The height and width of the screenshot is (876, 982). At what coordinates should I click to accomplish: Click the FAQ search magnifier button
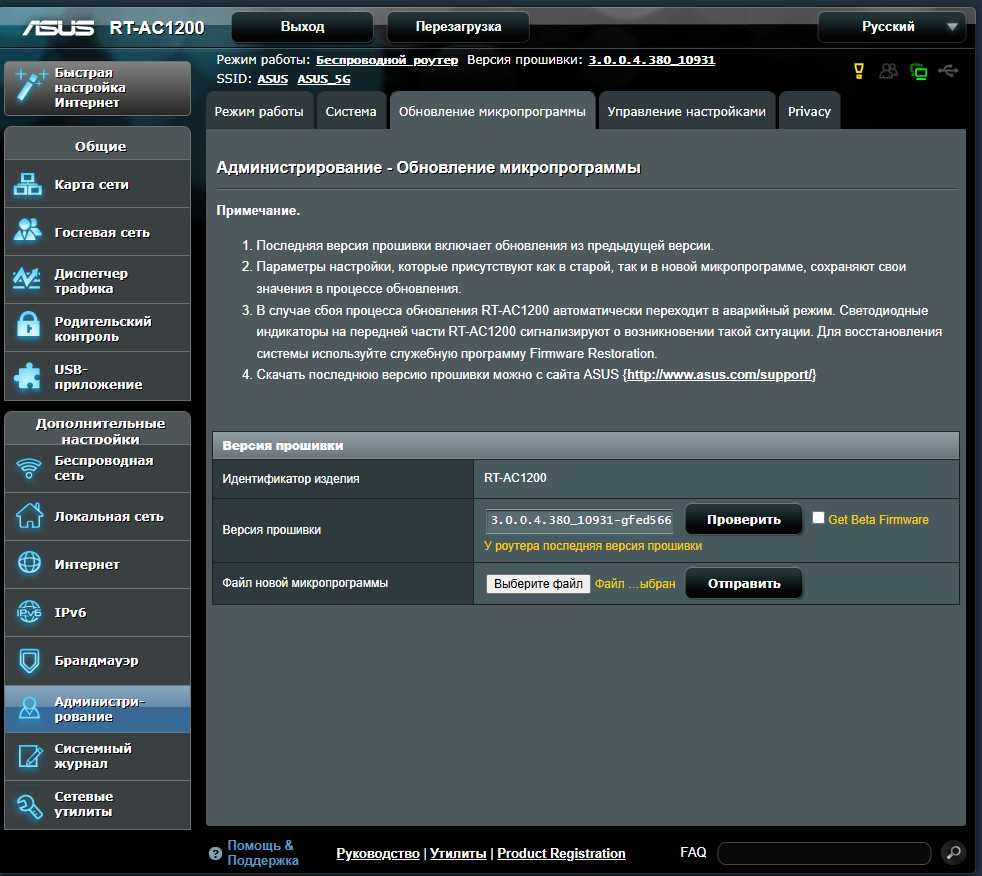coord(953,852)
